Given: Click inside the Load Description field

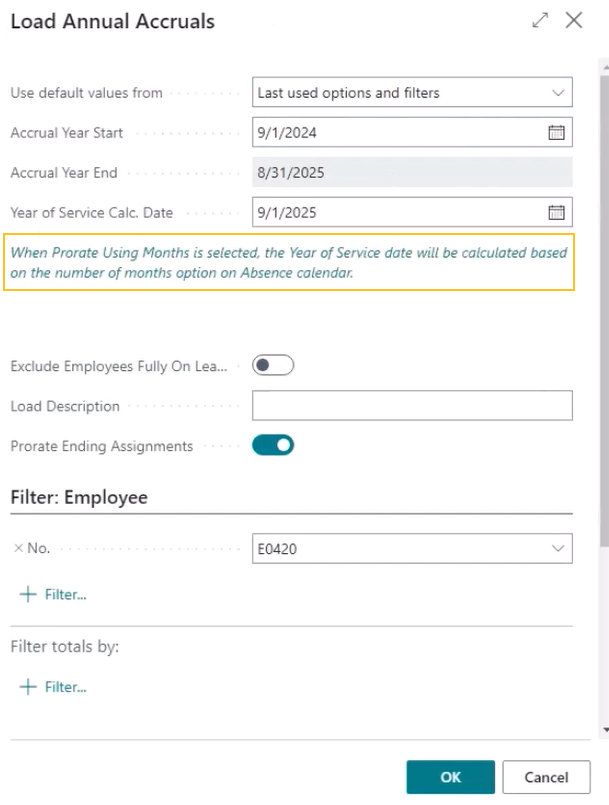Looking at the screenshot, I should point(412,405).
